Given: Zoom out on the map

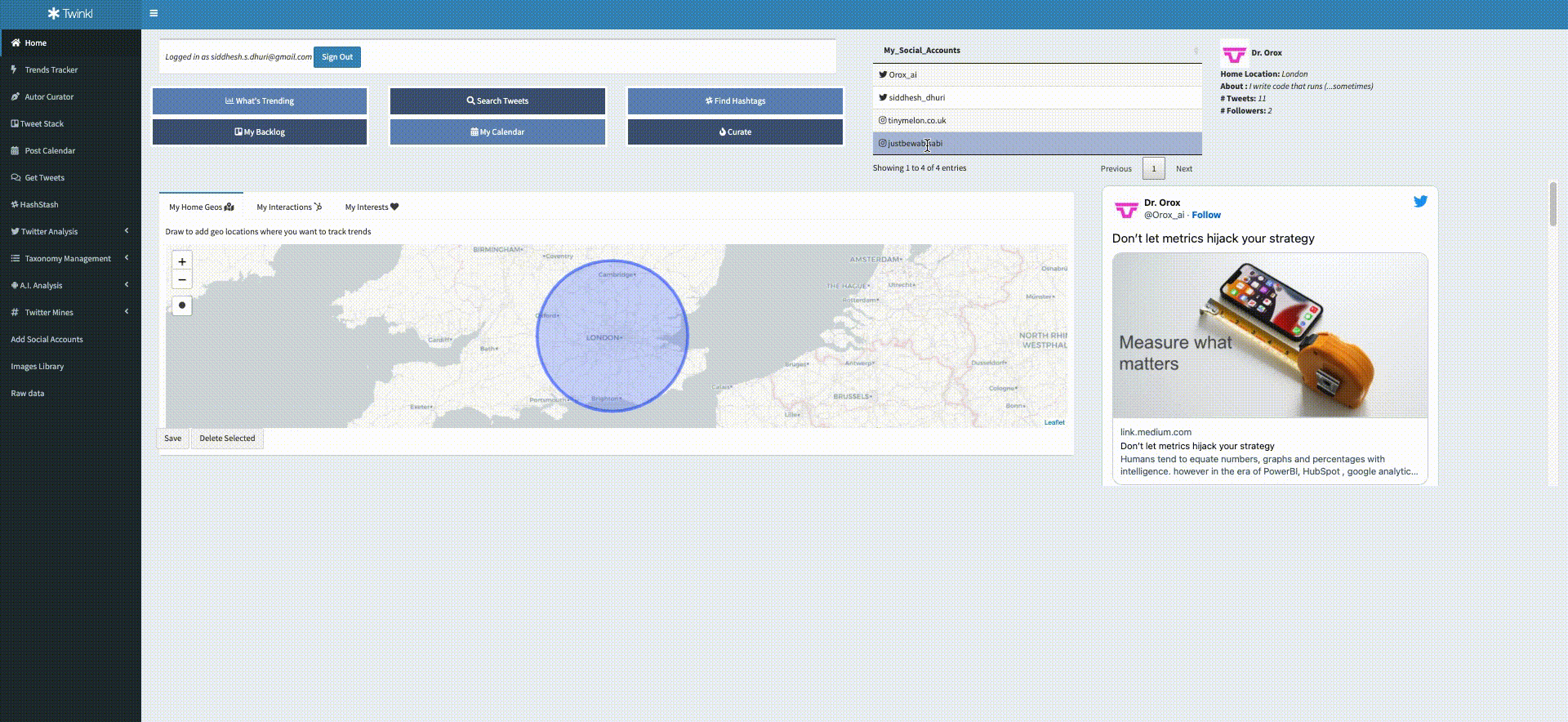Looking at the screenshot, I should pos(182,279).
